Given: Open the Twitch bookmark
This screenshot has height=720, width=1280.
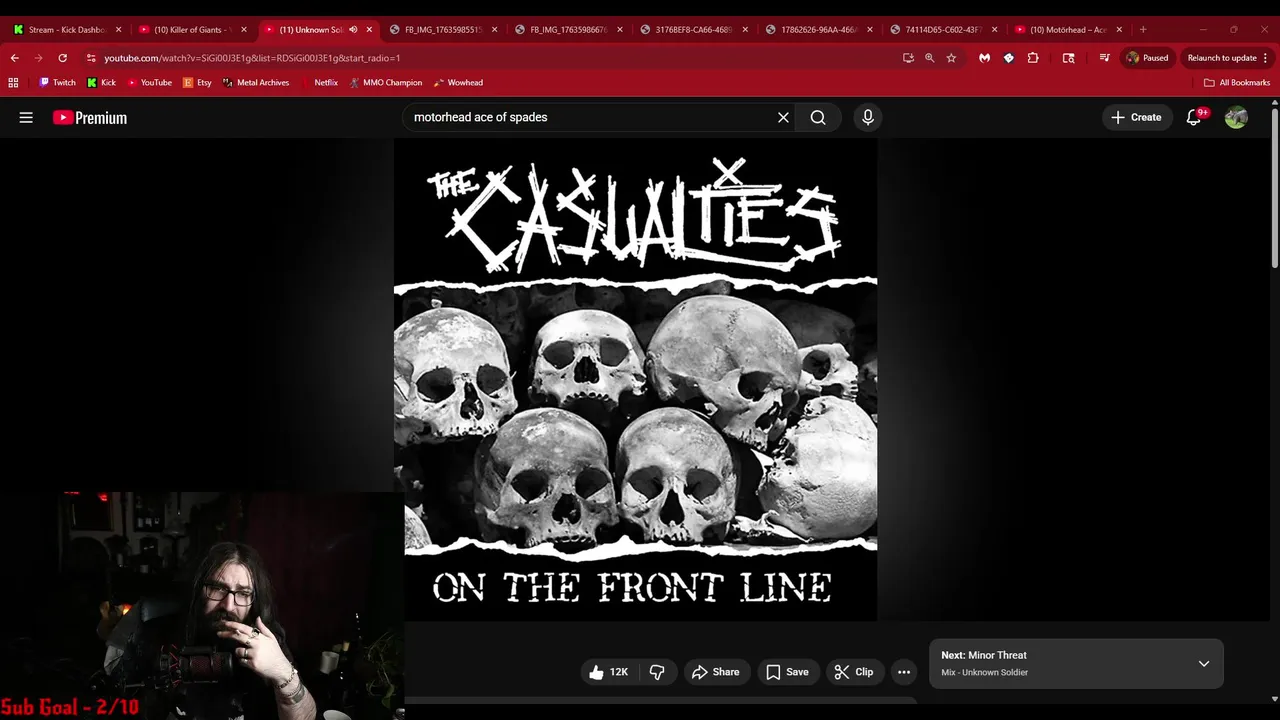Looking at the screenshot, I should 57,83.
